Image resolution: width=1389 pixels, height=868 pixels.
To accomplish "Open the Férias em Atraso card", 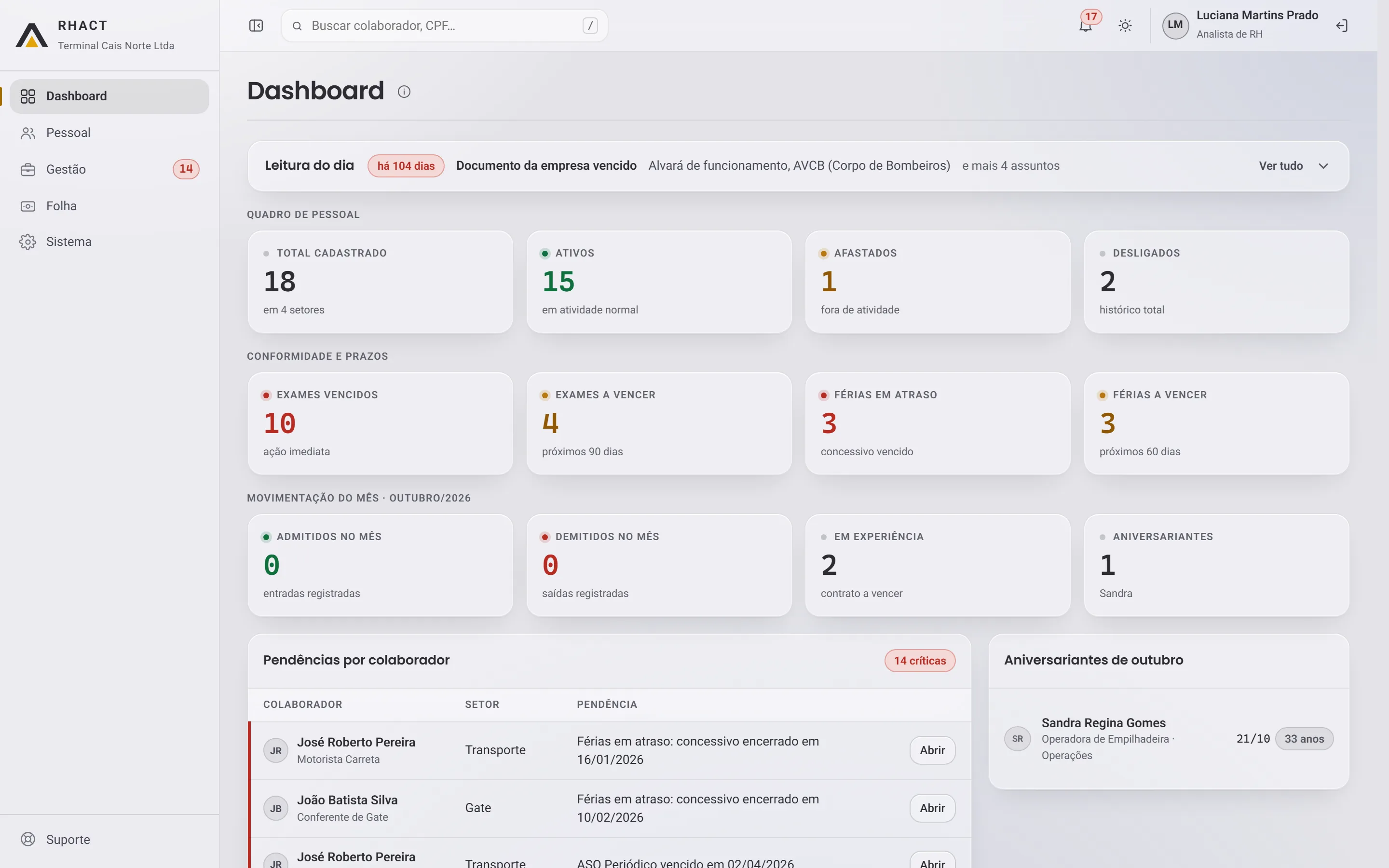I will tap(938, 424).
